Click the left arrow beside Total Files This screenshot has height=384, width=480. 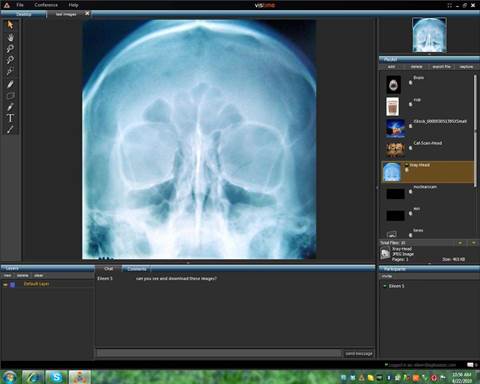[x=460, y=243]
